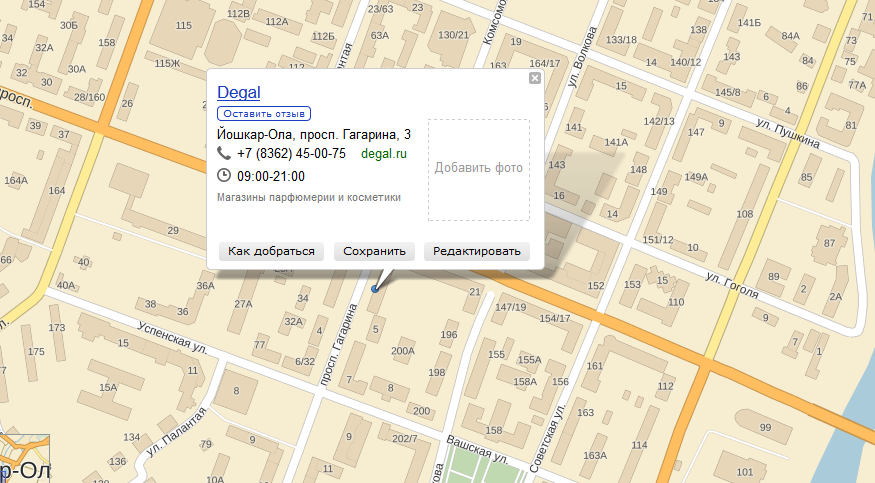Click building number 175
Image resolution: width=875 pixels, height=483 pixels.
click(x=36, y=351)
